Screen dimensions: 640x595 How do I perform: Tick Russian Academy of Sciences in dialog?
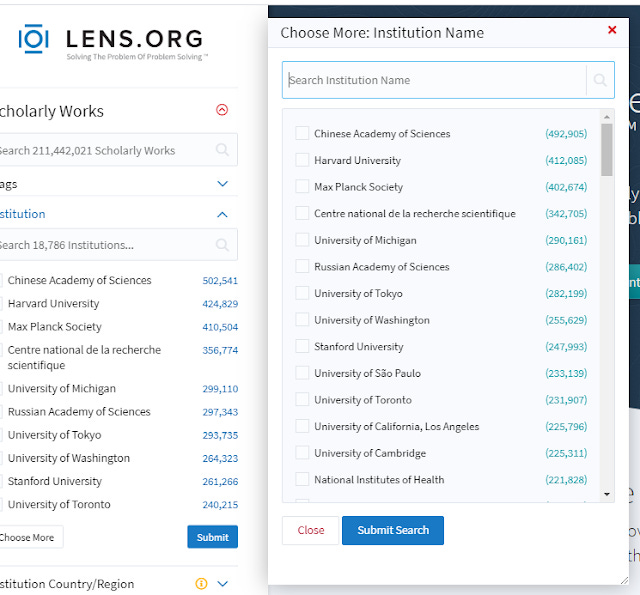pyautogui.click(x=302, y=266)
